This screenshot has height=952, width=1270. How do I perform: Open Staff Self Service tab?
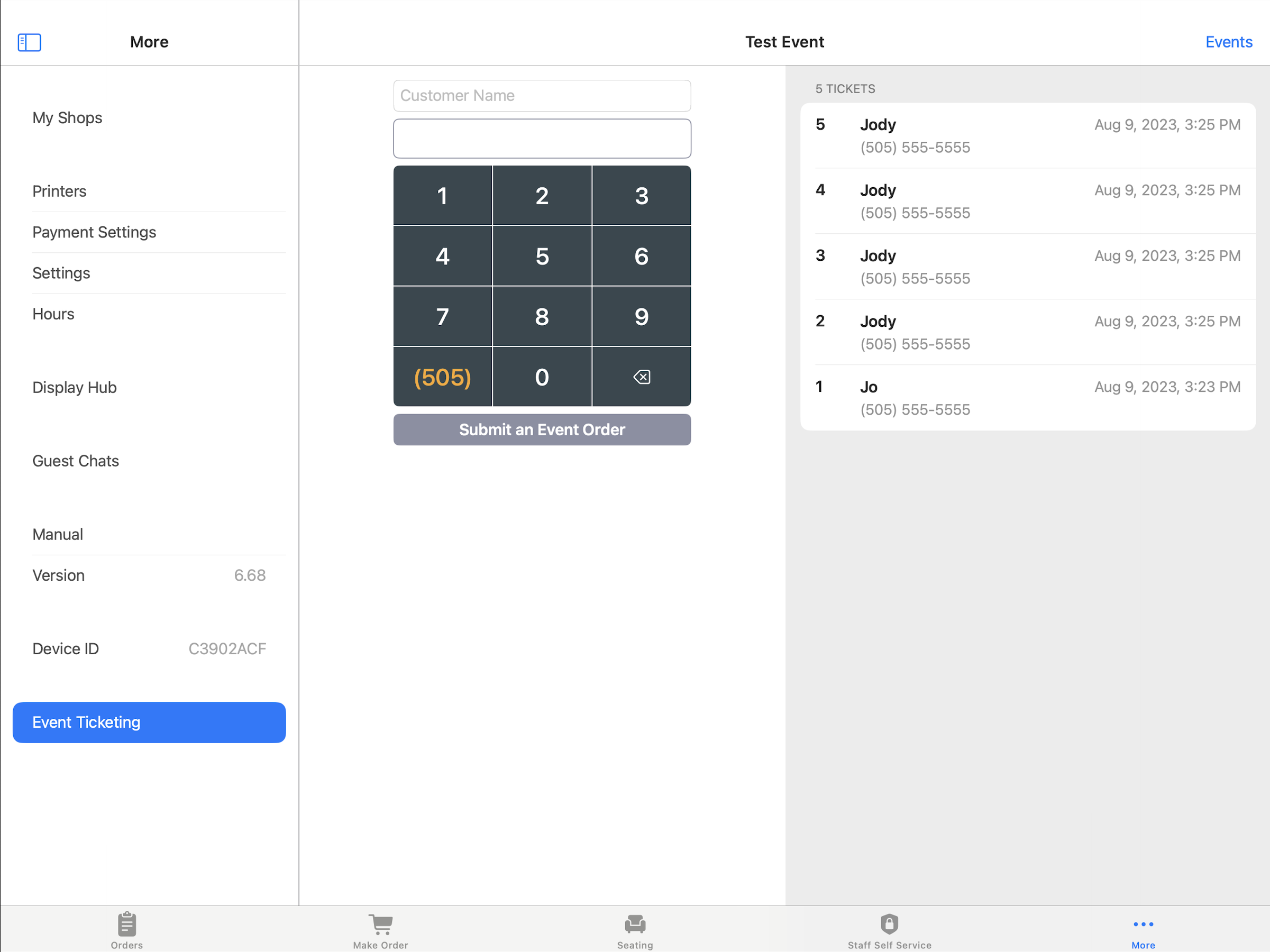(x=889, y=930)
